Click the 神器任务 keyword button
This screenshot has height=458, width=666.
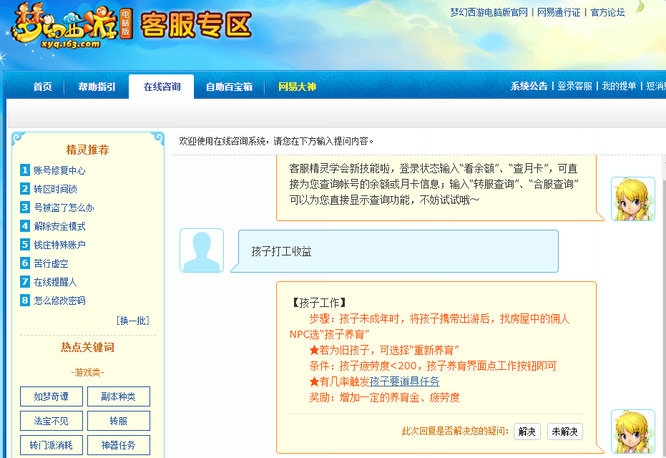tap(119, 445)
